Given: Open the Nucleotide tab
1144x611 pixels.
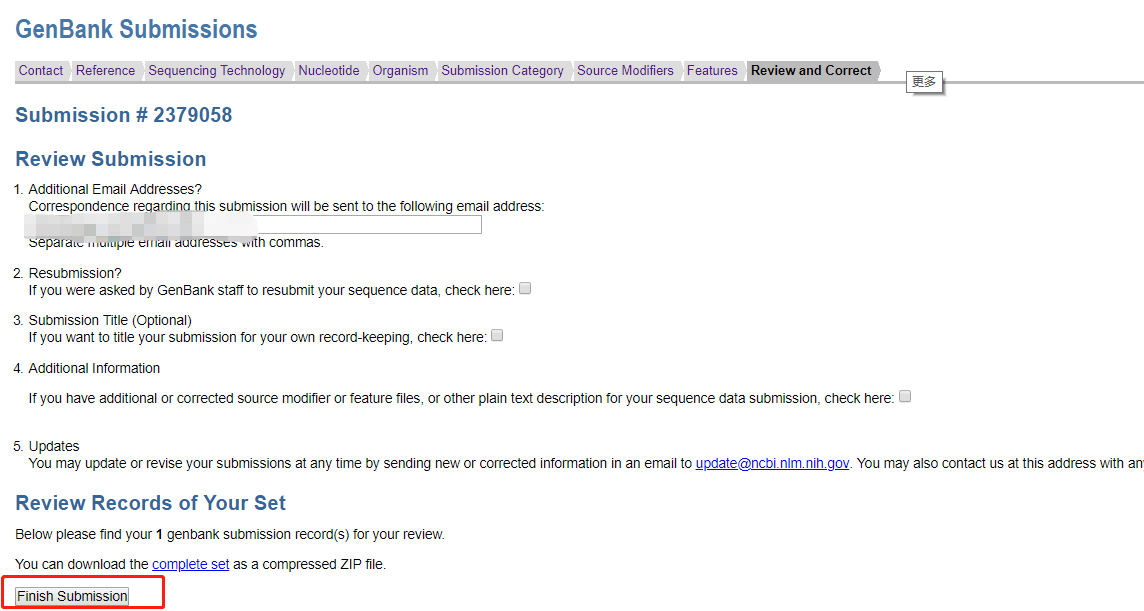Looking at the screenshot, I should (x=328, y=71).
